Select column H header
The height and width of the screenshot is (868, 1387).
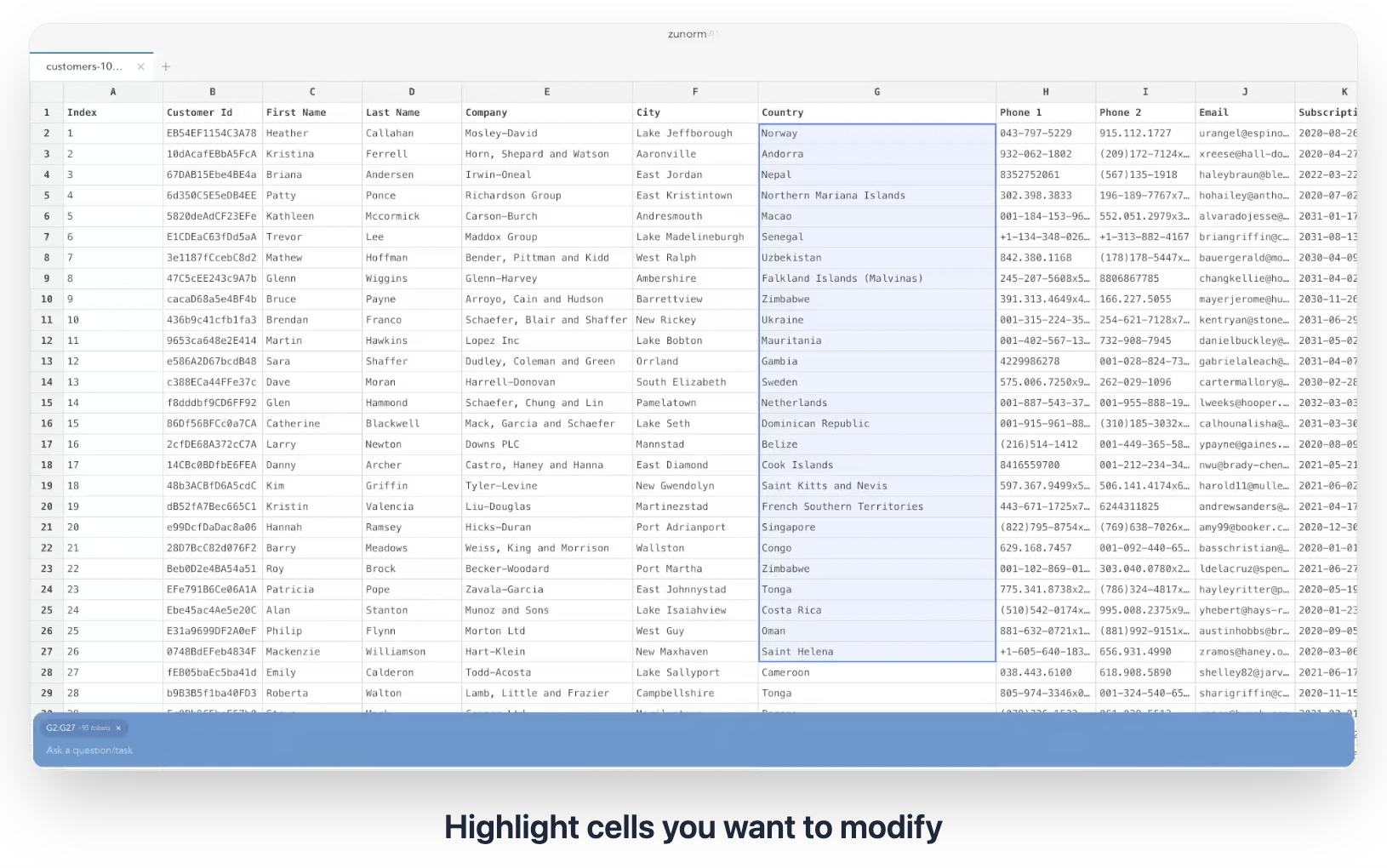[1046, 92]
